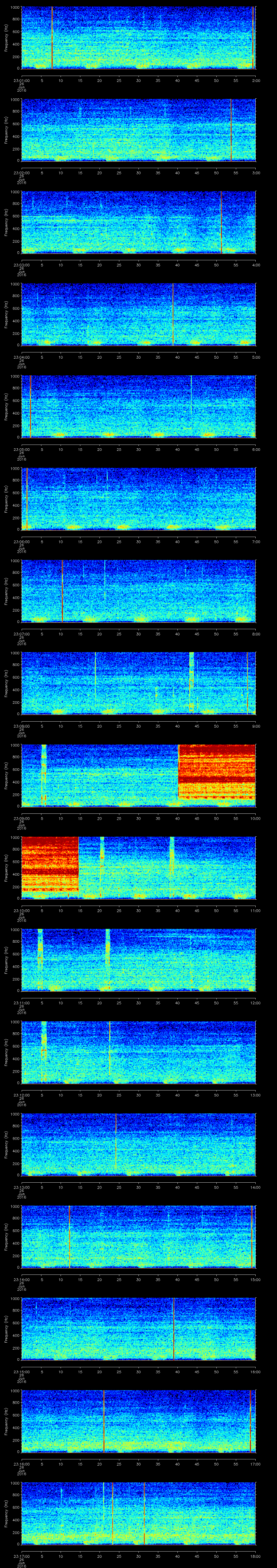Click the '23:11:00' start time label

pyautogui.click(x=21, y=1003)
